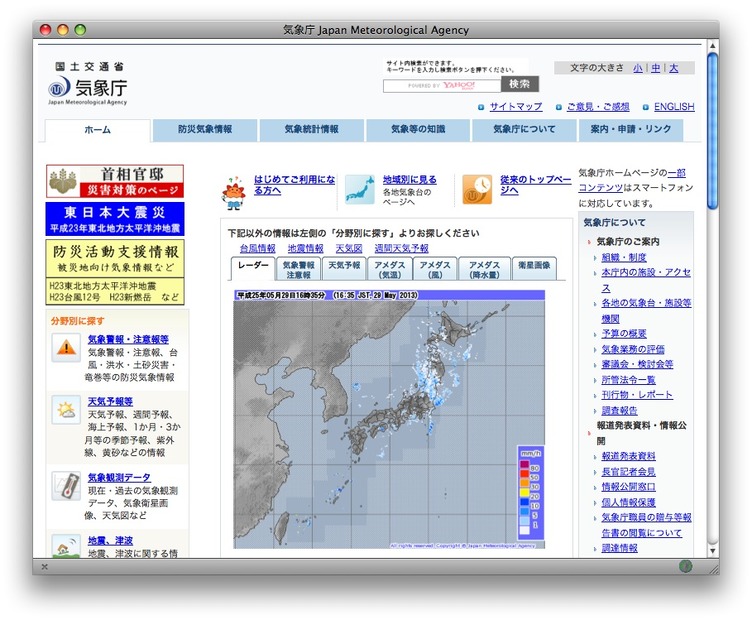This screenshot has width=752, height=620.
Task: Switch to the ENGLISH site
Action: click(674, 107)
